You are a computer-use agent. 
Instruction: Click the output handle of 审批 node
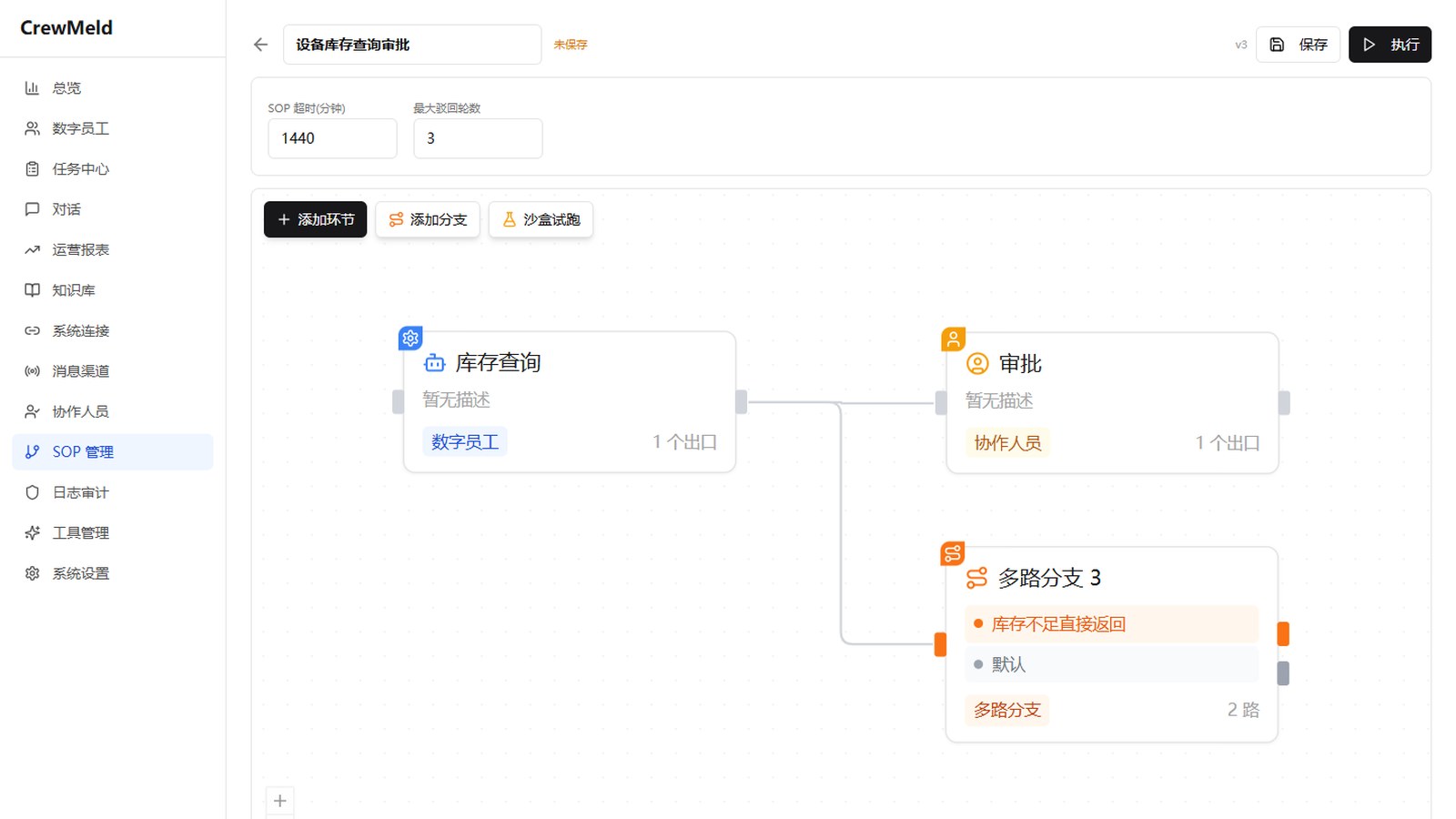(x=1284, y=403)
